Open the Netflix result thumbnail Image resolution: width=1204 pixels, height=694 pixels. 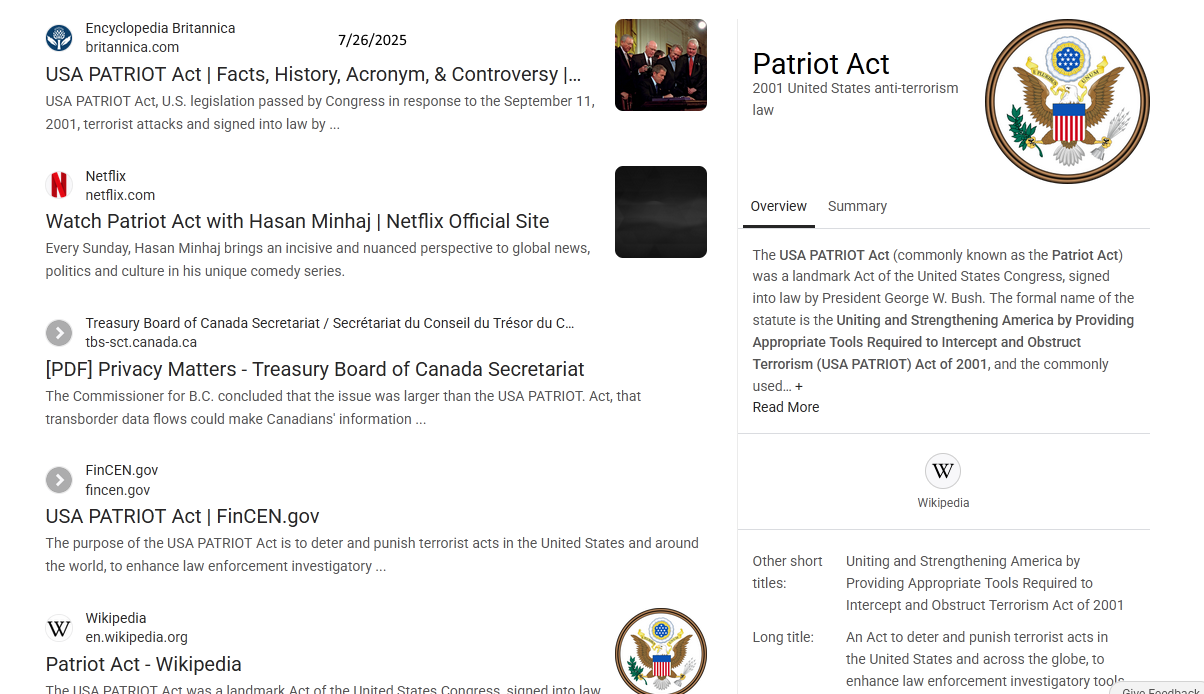point(661,212)
